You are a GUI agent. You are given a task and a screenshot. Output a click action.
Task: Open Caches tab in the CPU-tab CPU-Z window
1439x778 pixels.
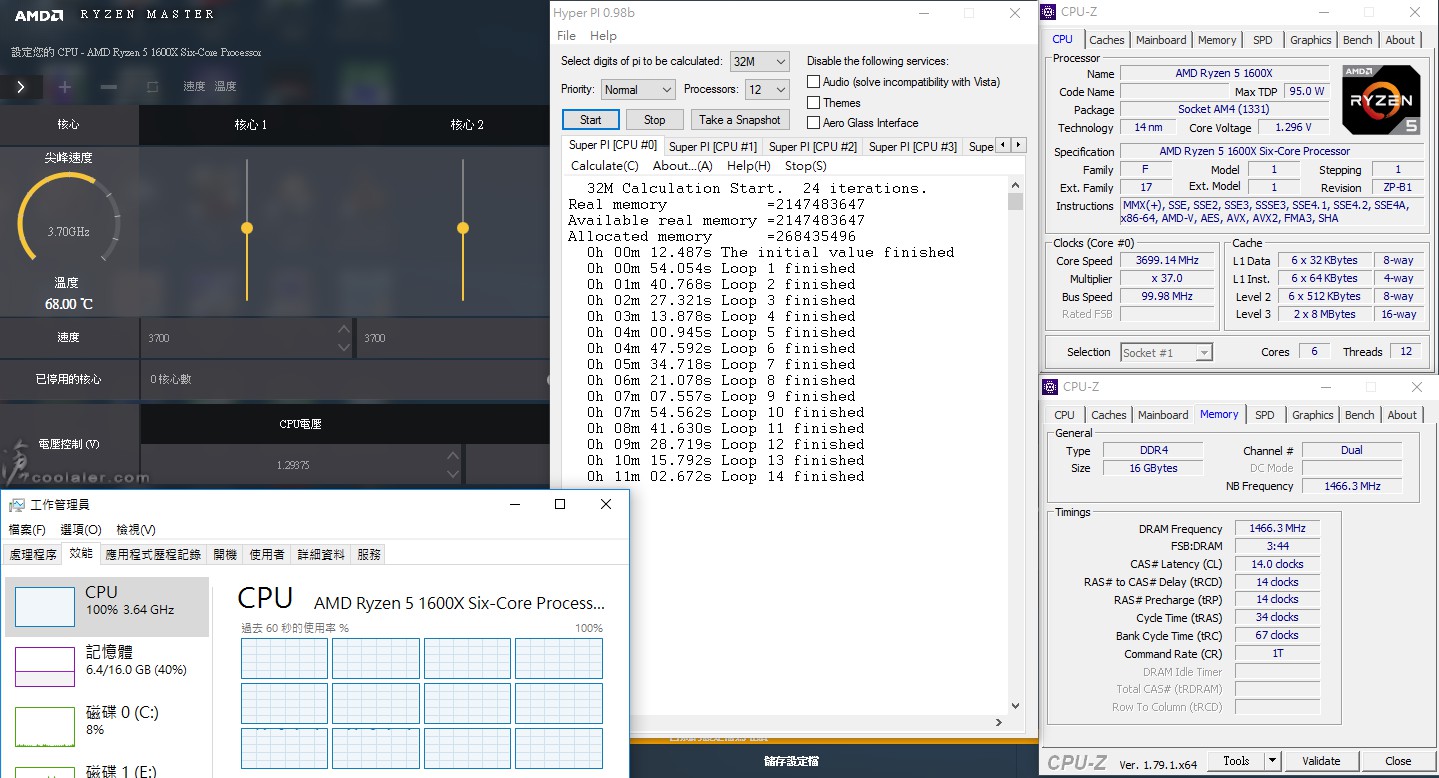point(1107,40)
